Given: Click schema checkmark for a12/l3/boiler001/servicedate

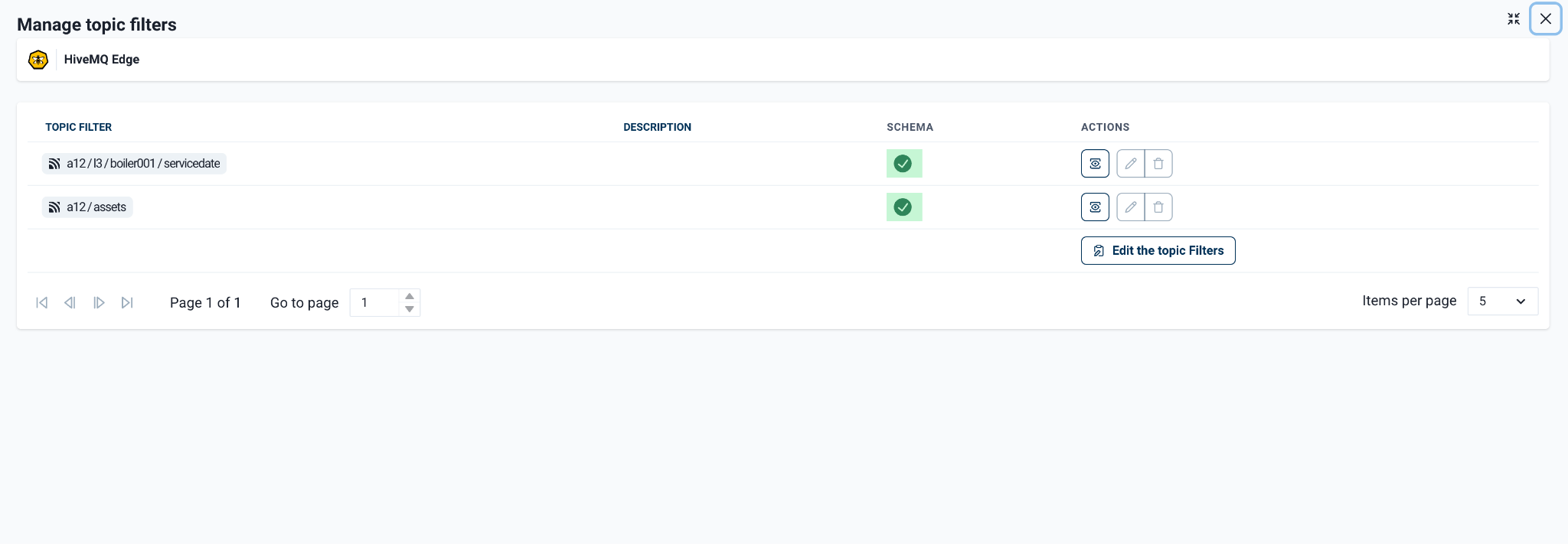Looking at the screenshot, I should [903, 164].
